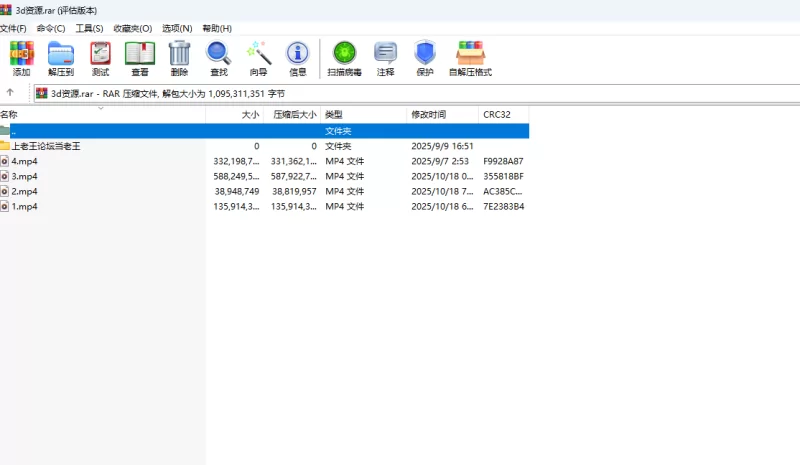Screen dimensions: 800x465
Task: Select the 上老王论坛当老王 folder
Action: tap(46, 146)
